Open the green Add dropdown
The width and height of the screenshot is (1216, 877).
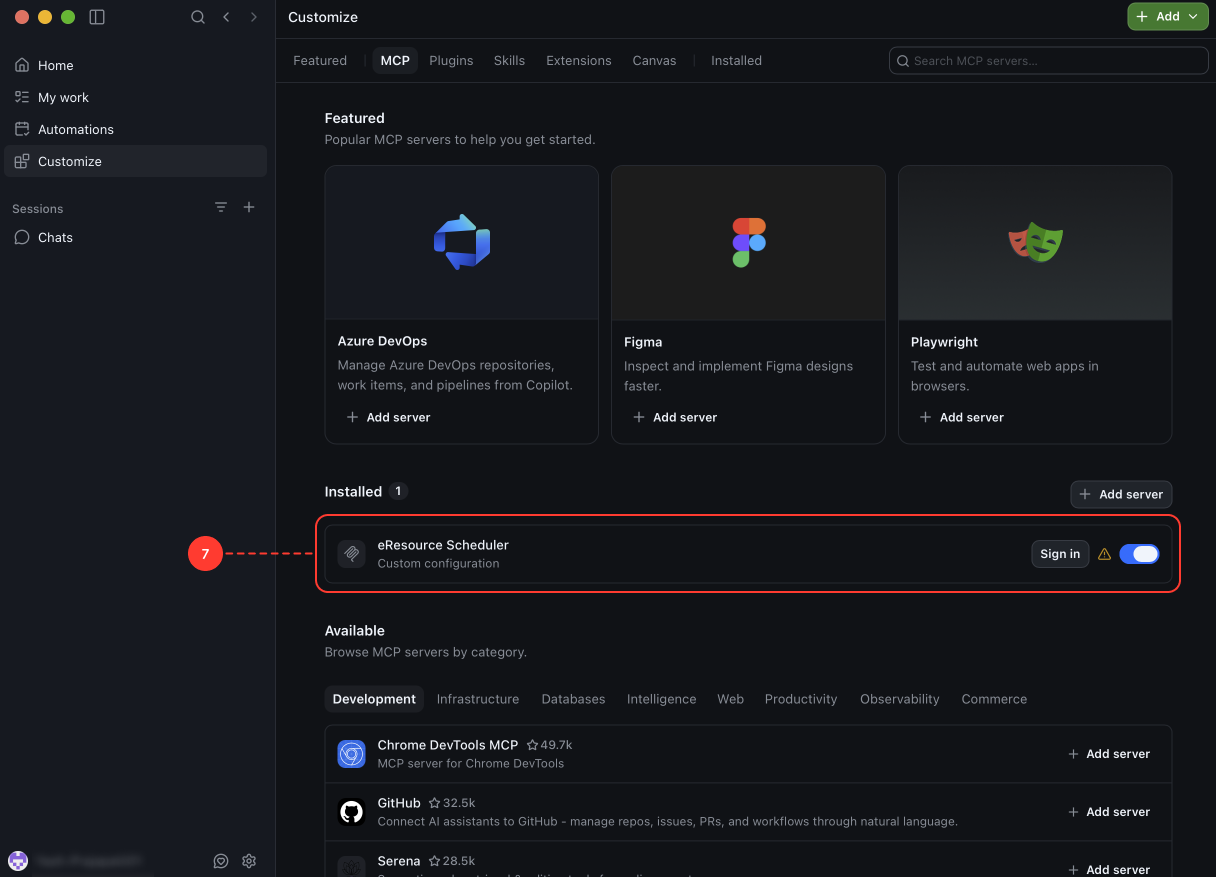click(1168, 17)
